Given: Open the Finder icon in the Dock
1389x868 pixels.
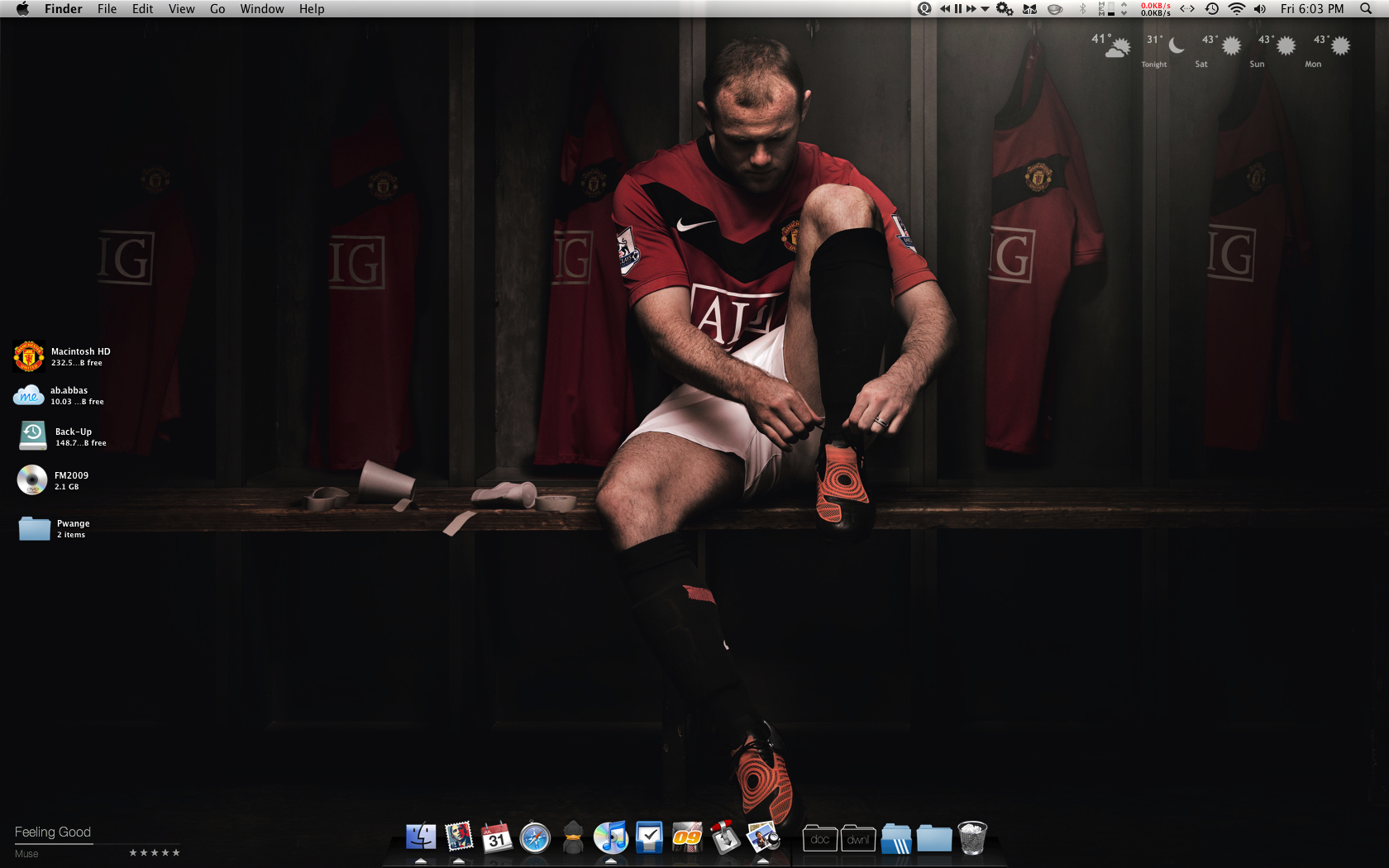Looking at the screenshot, I should (421, 837).
